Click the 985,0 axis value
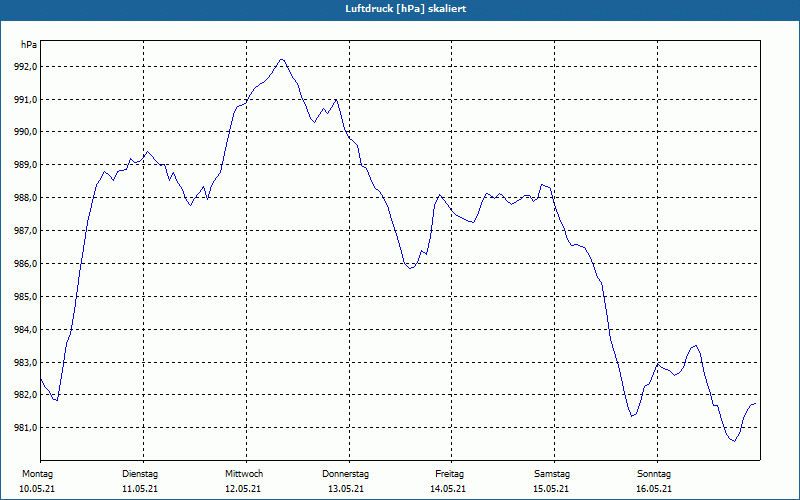Image resolution: width=800 pixels, height=500 pixels. click(25, 296)
